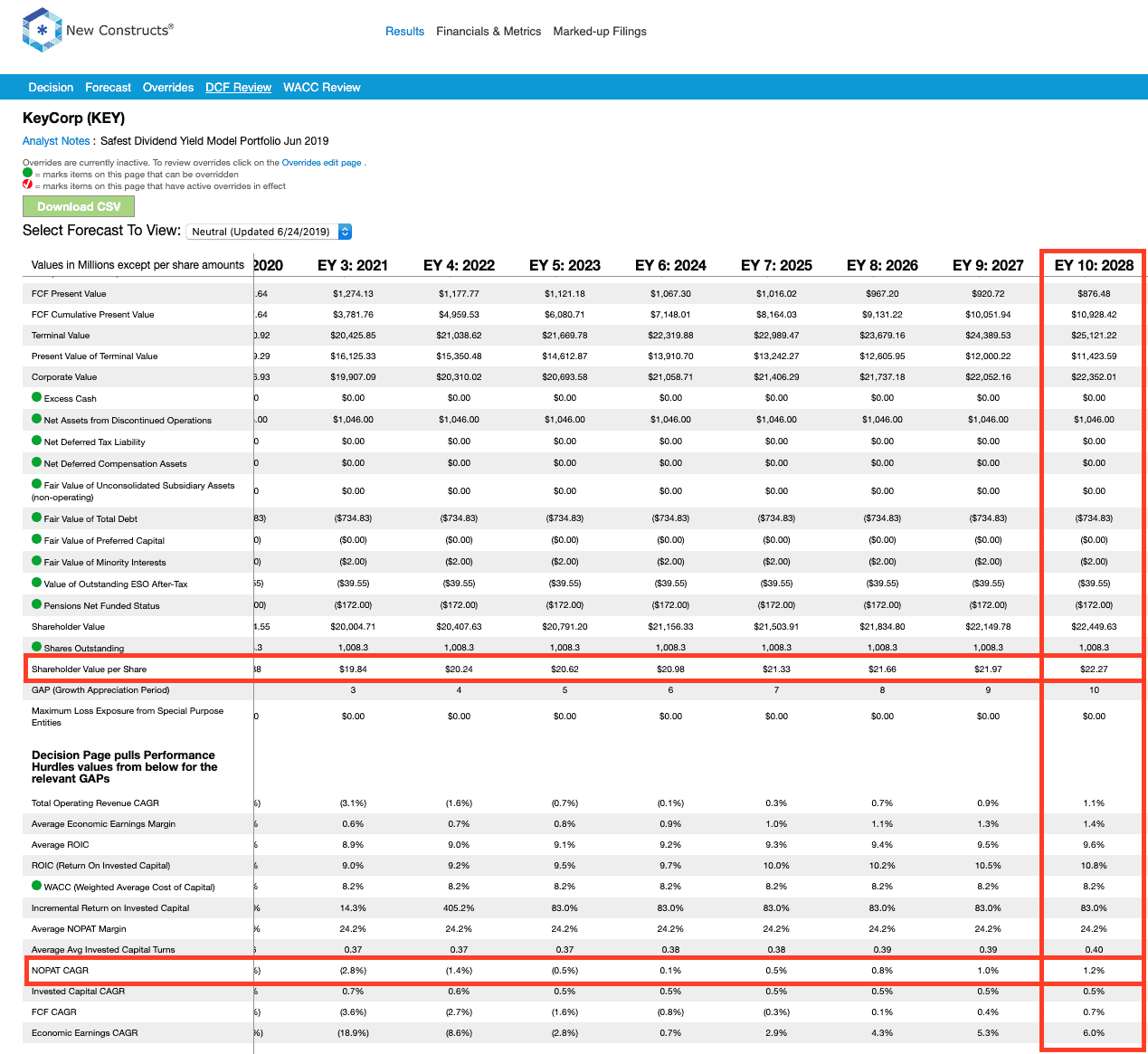Click the $10,928.42 FCF Cumulative Present Value cell
This screenshot has height=1054, width=1148.
pos(1094,314)
